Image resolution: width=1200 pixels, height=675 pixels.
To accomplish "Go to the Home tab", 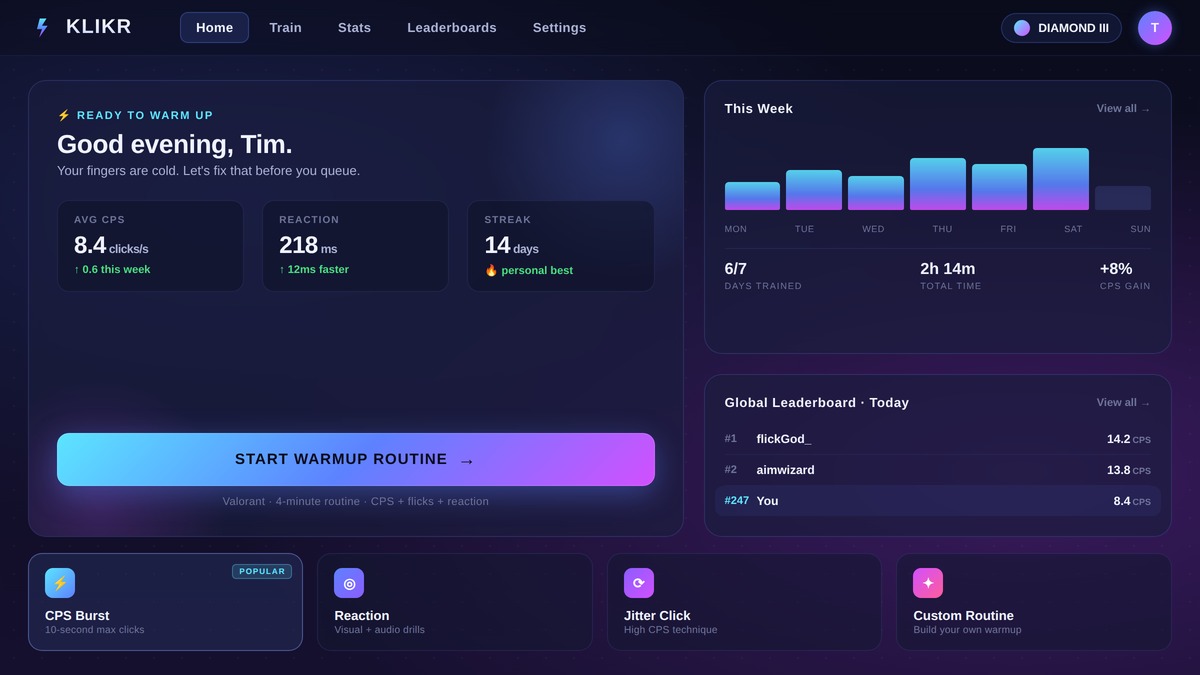I will tap(214, 28).
